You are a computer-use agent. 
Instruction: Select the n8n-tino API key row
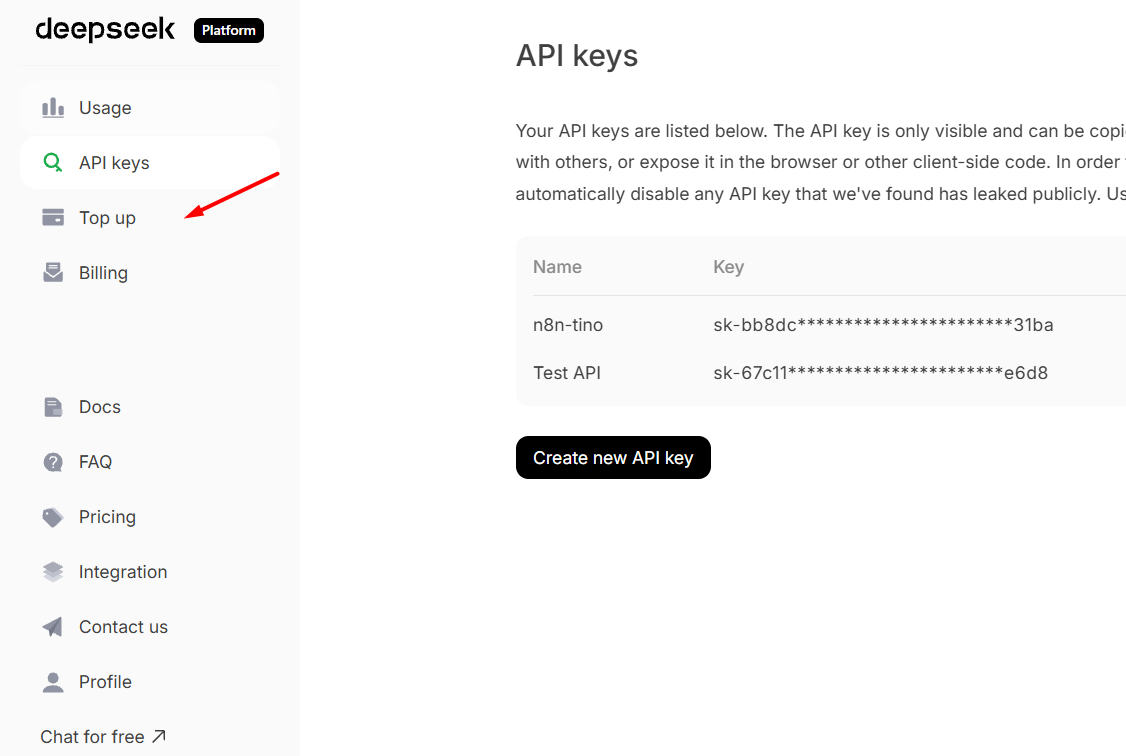568,325
